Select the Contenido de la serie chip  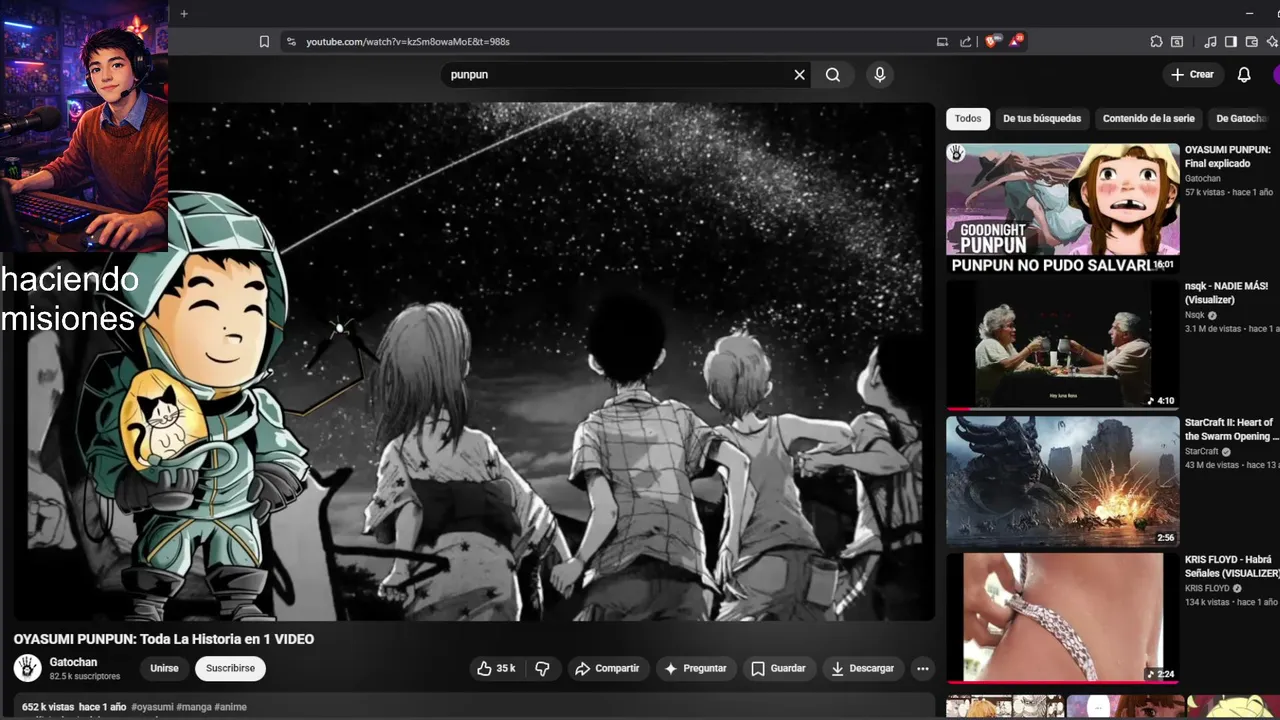tap(1148, 119)
